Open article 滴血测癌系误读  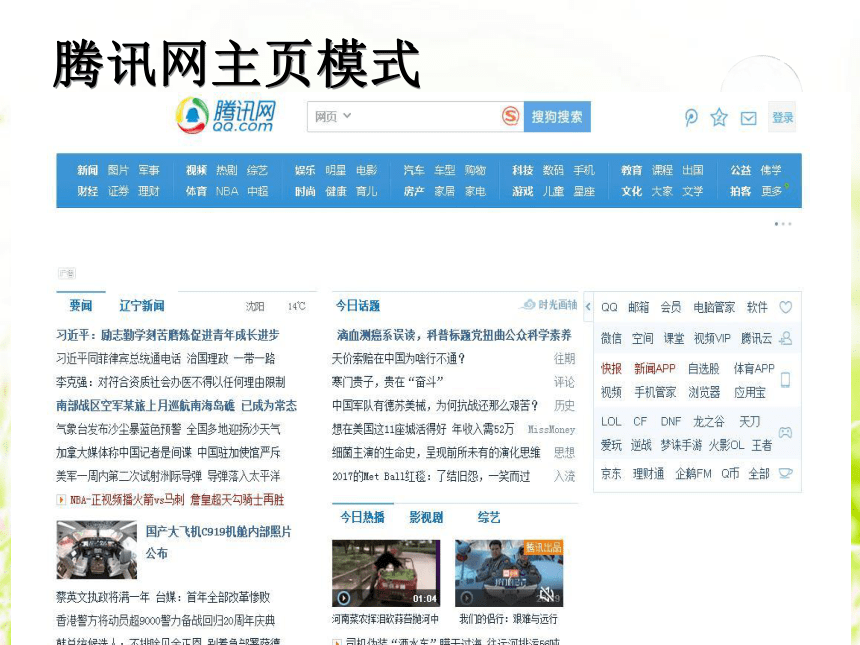(454, 335)
